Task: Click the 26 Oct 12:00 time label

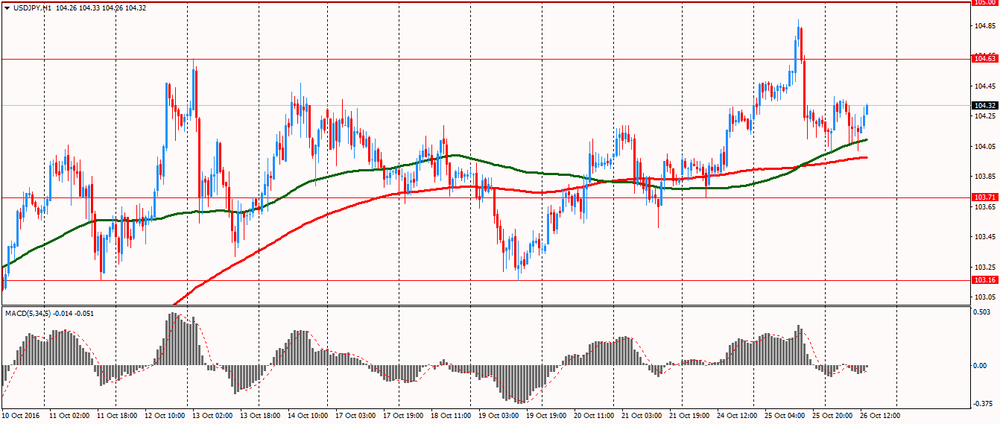Action: coord(880,415)
